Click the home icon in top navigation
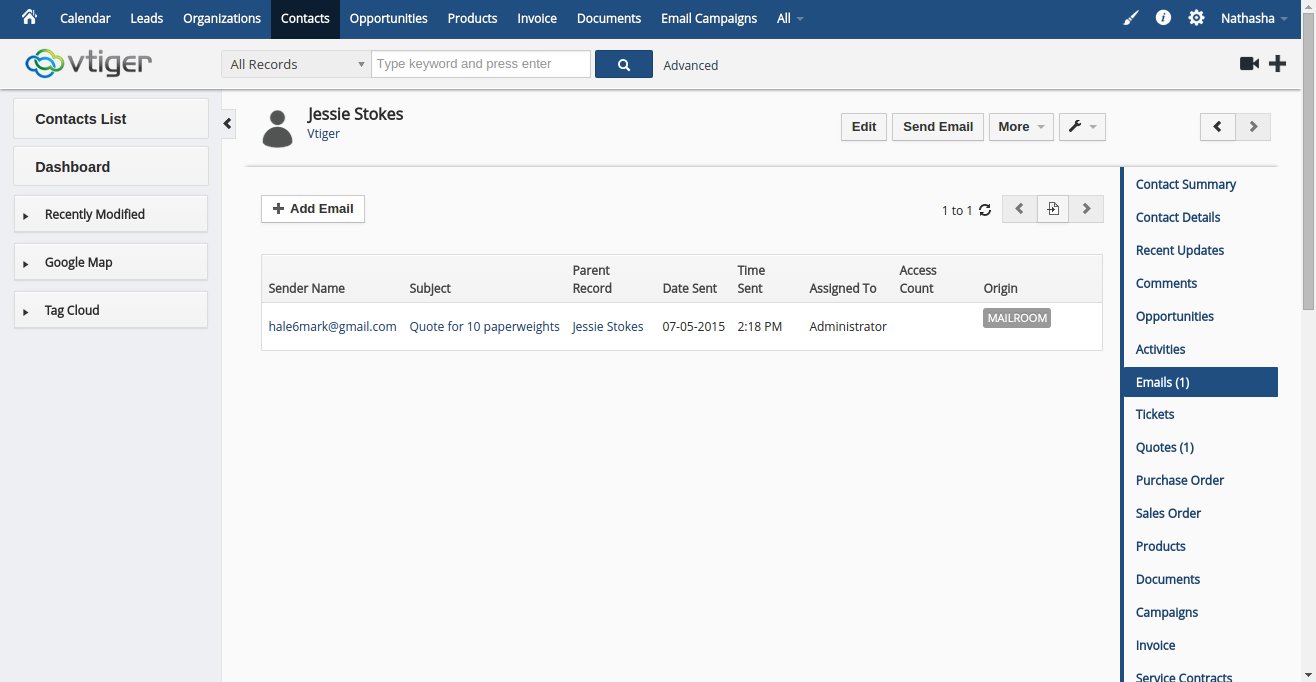Image resolution: width=1316 pixels, height=682 pixels. pos(29,17)
